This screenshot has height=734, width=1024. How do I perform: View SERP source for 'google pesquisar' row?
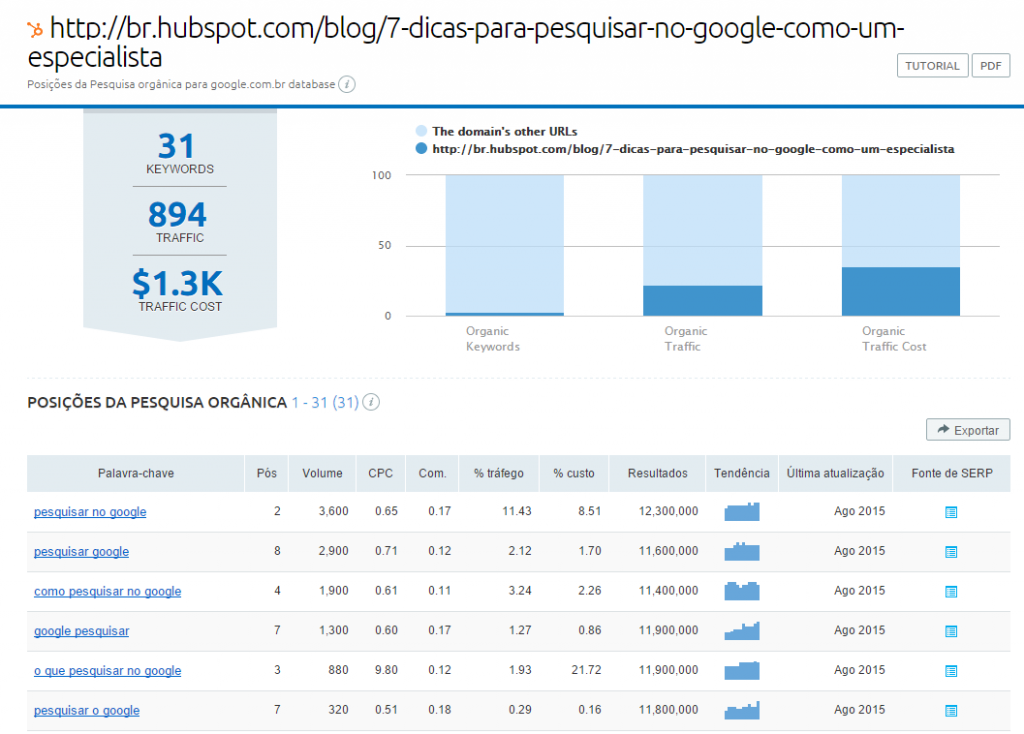click(951, 631)
